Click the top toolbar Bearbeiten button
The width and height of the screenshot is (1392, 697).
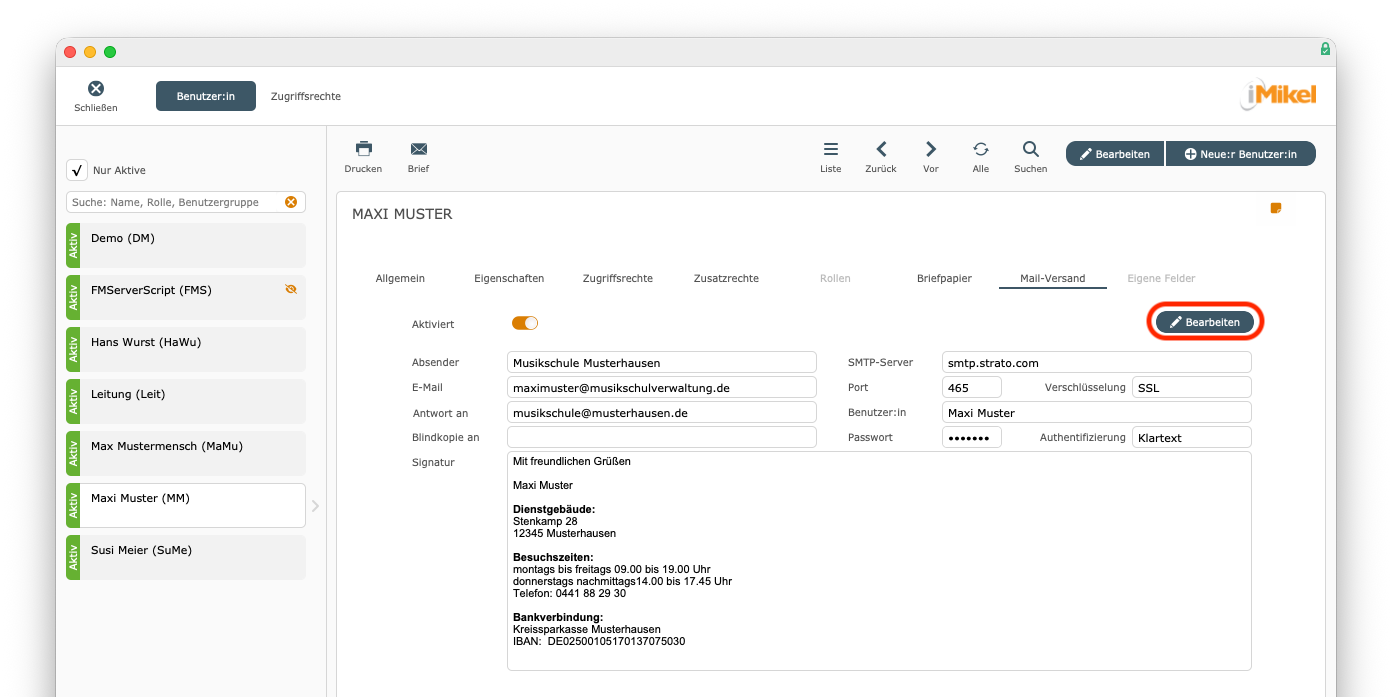[x=1115, y=154]
